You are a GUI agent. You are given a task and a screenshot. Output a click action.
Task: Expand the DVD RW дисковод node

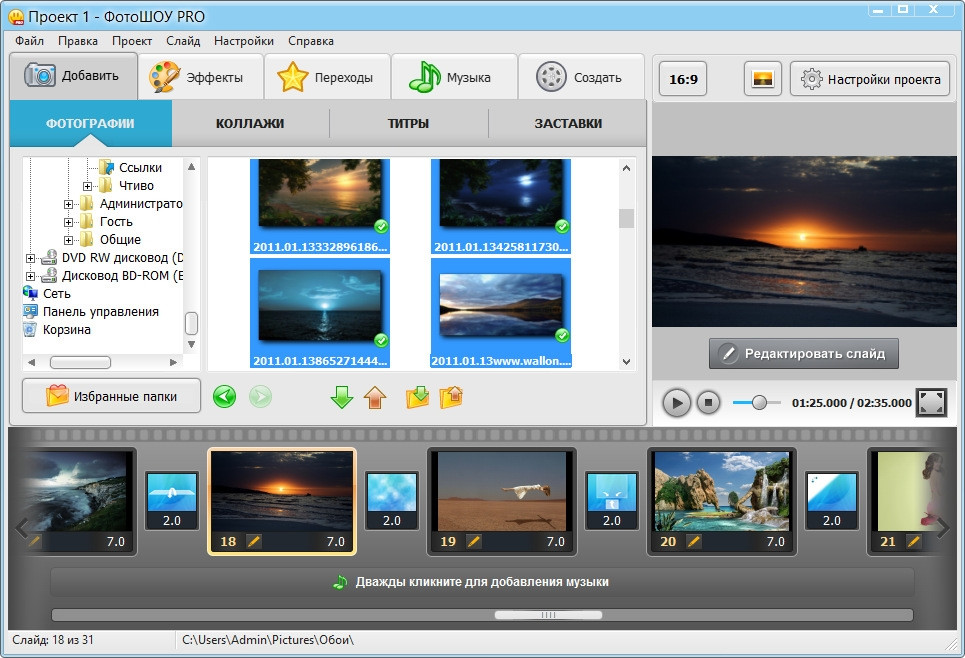30,258
